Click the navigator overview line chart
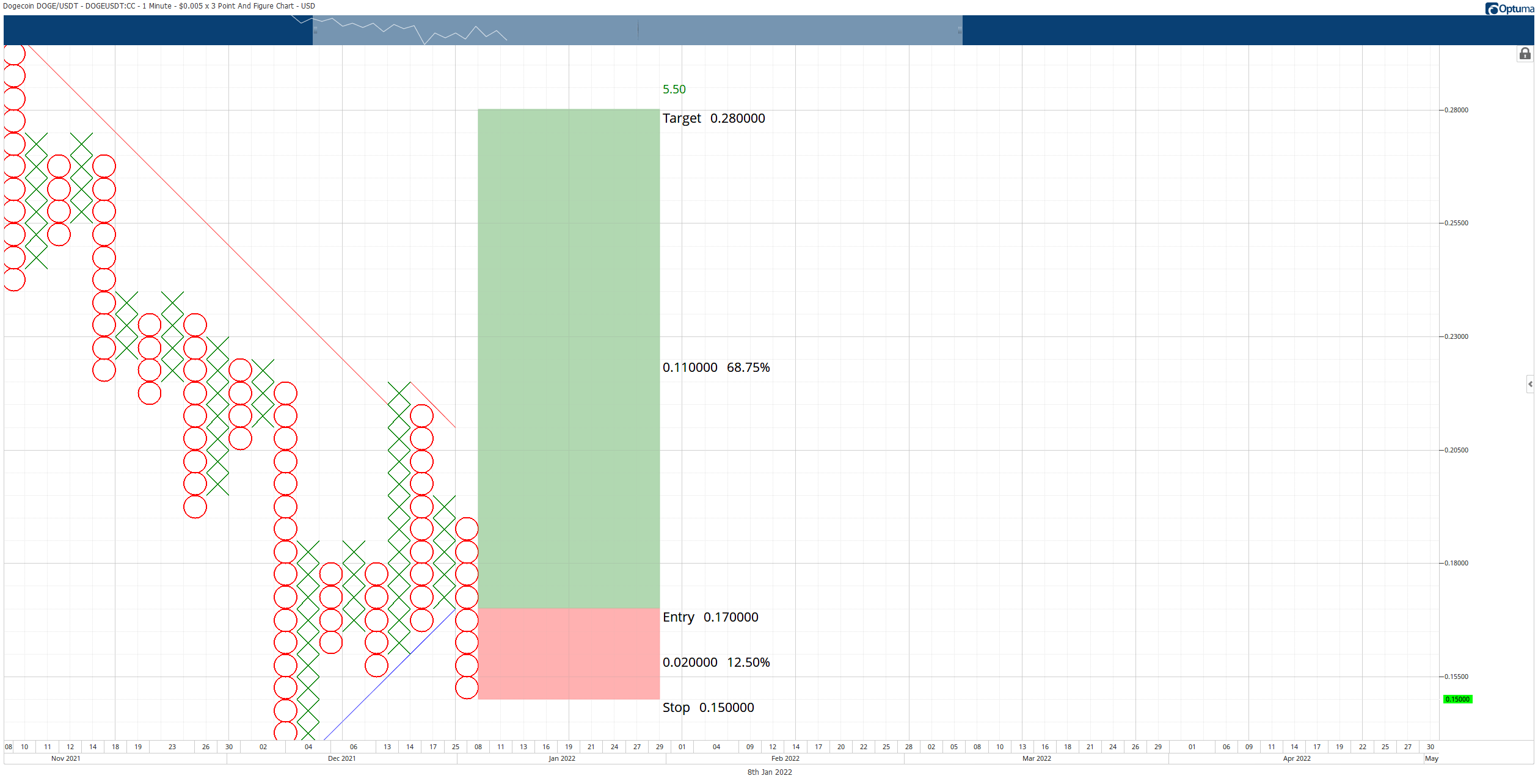This screenshot has width=1538, height=784. tap(399, 30)
